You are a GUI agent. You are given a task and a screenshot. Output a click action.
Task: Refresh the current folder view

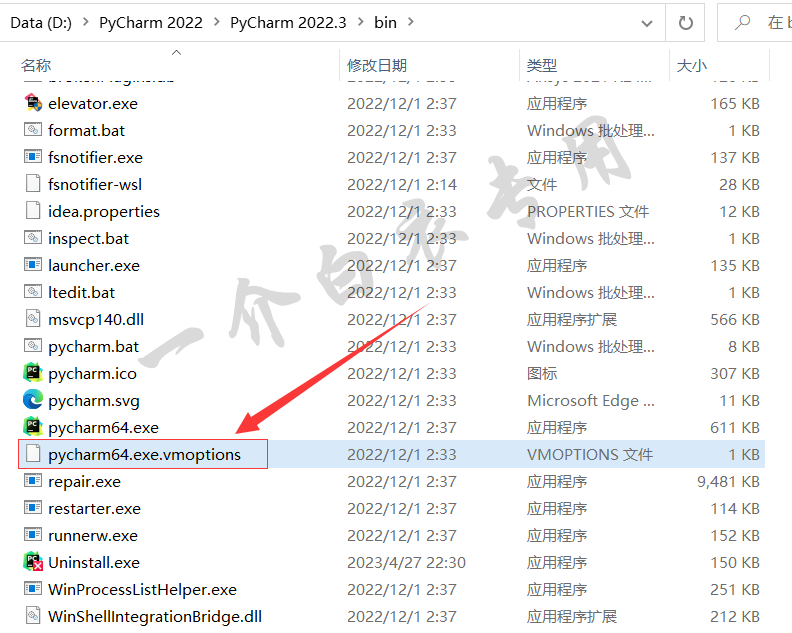coord(685,23)
